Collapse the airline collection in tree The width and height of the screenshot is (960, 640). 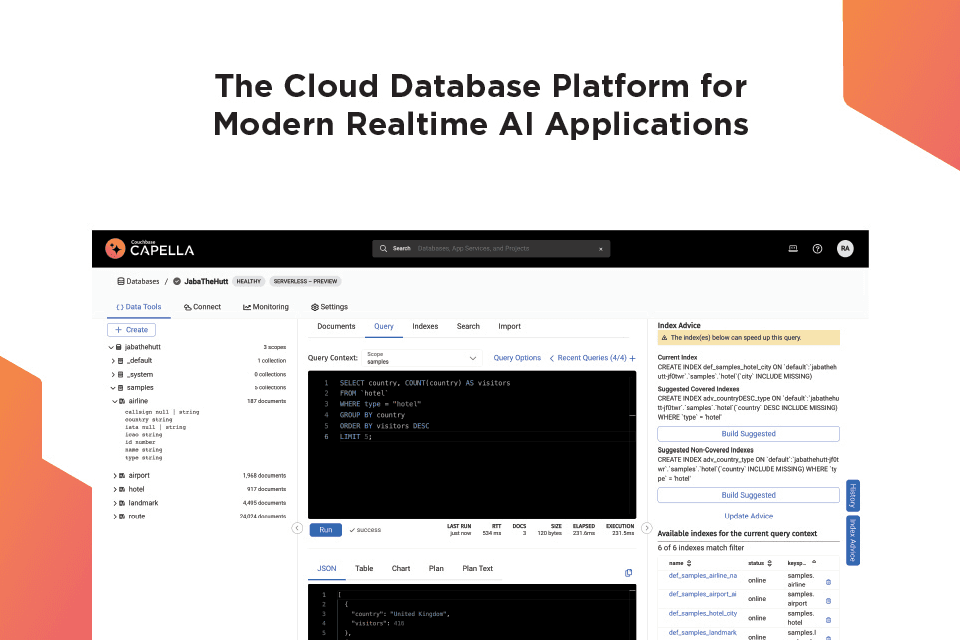tap(113, 401)
